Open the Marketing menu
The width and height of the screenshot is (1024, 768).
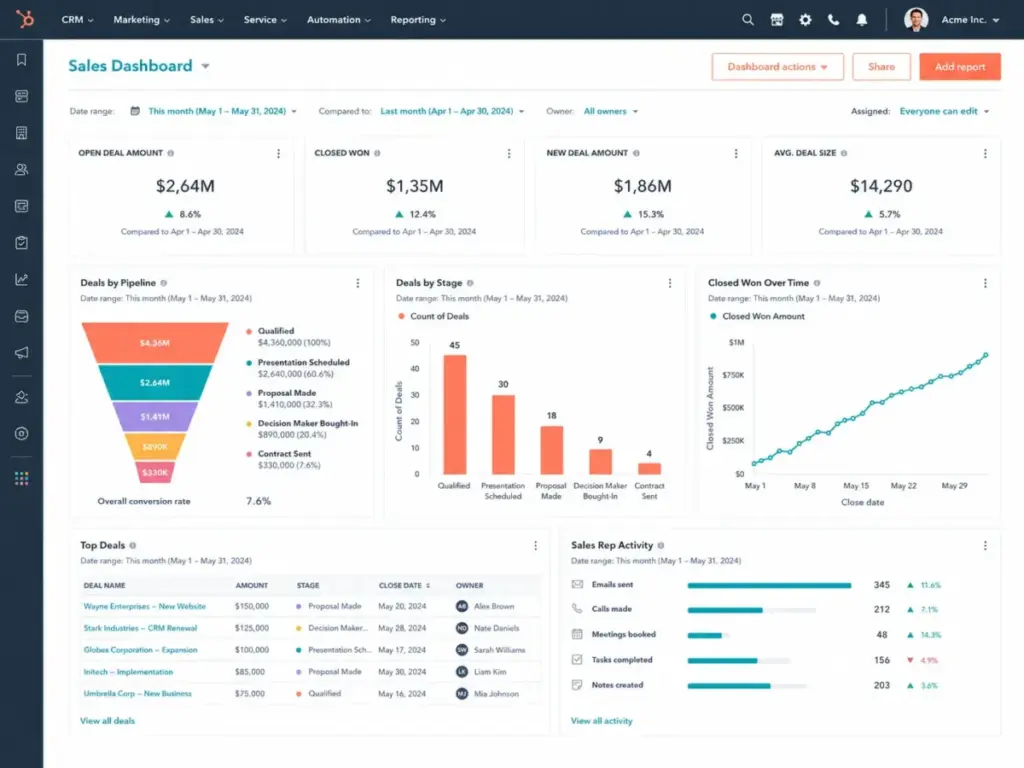click(x=141, y=20)
